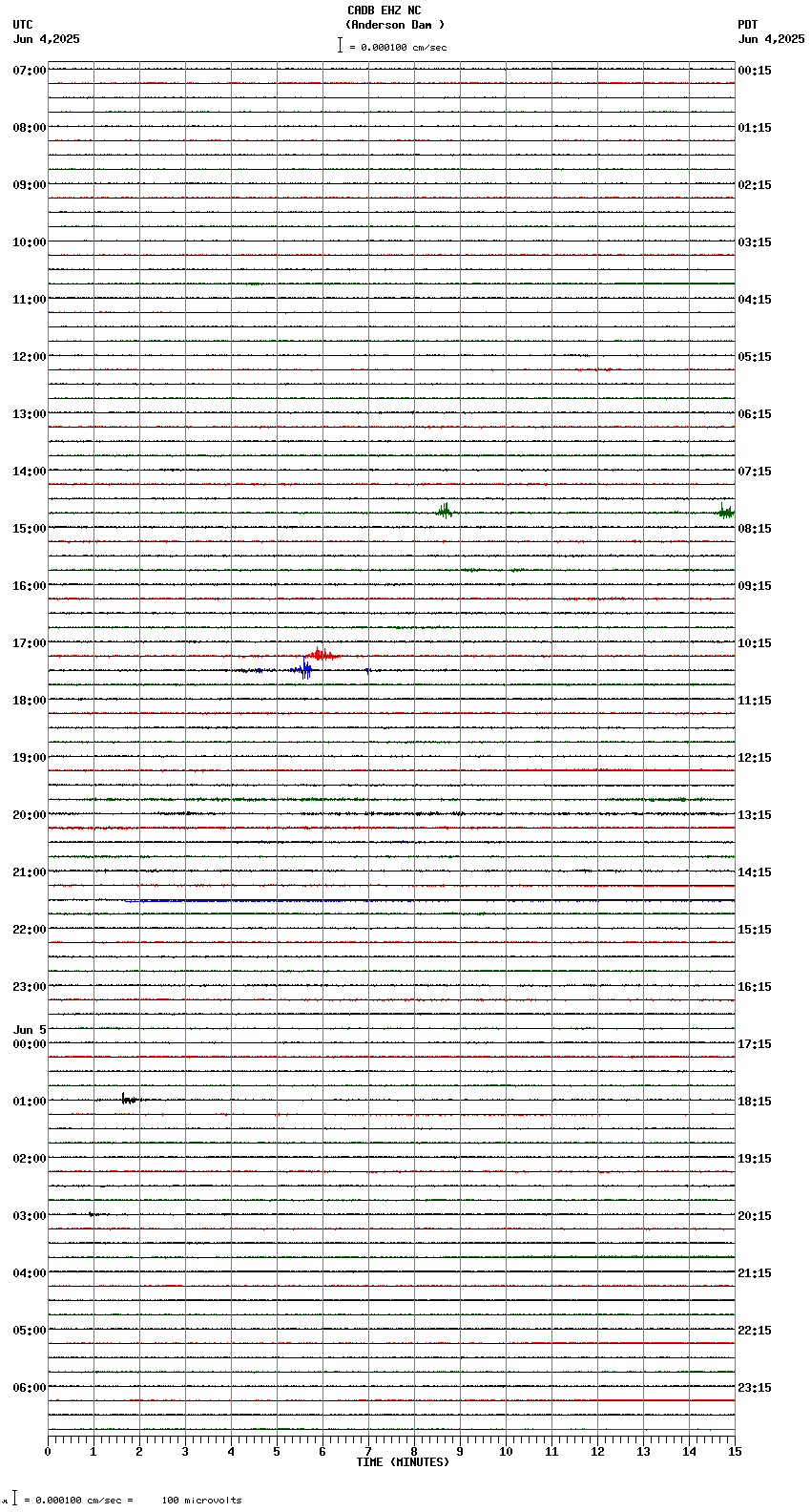Click the 21:15 PDT time label
This screenshot has width=811, height=1512.
[755, 1273]
